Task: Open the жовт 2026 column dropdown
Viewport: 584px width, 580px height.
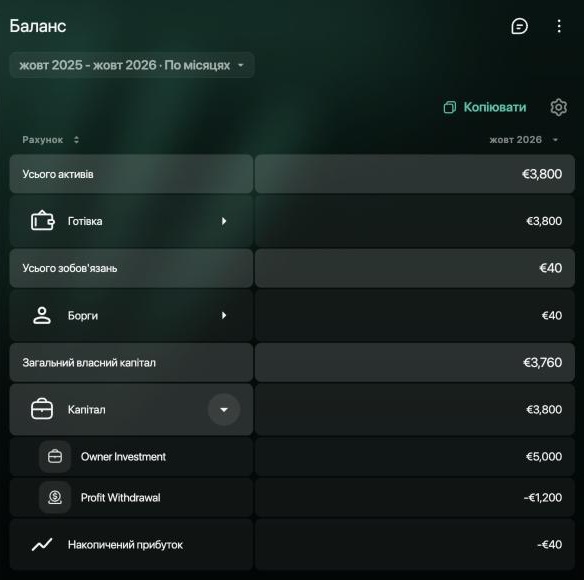Action: click(x=555, y=140)
